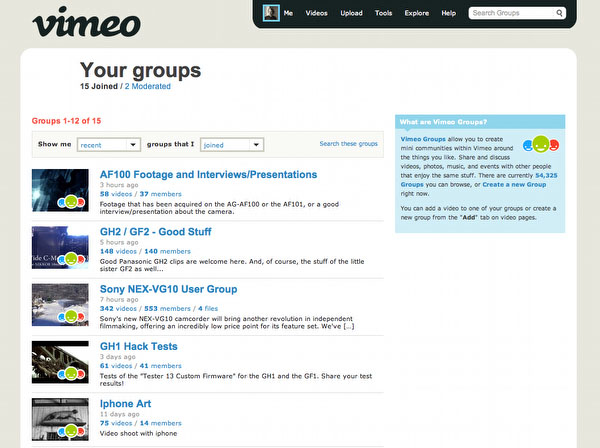Click the GH2 / GF2 group thumbnail
Image resolution: width=600 pixels, height=448 pixels.
tap(60, 248)
